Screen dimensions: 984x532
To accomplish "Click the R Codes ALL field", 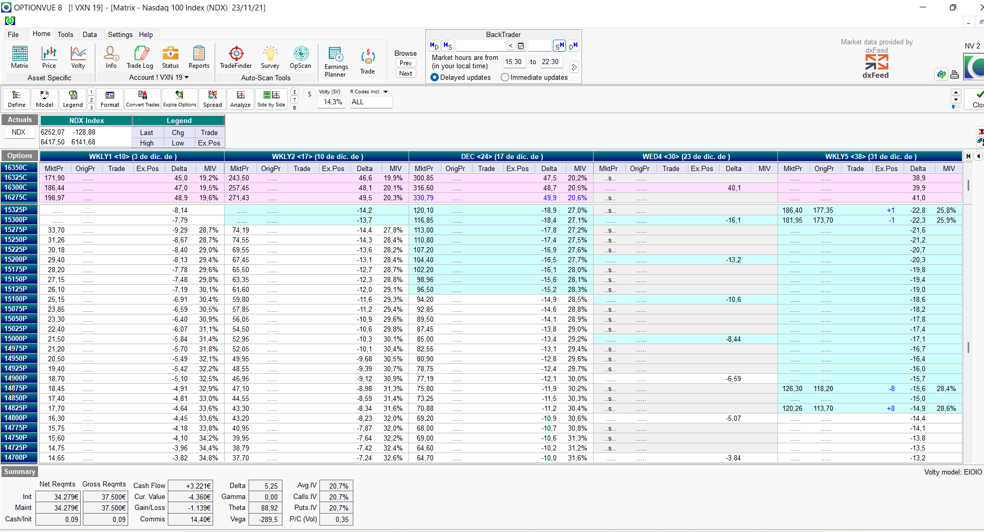I will point(370,102).
